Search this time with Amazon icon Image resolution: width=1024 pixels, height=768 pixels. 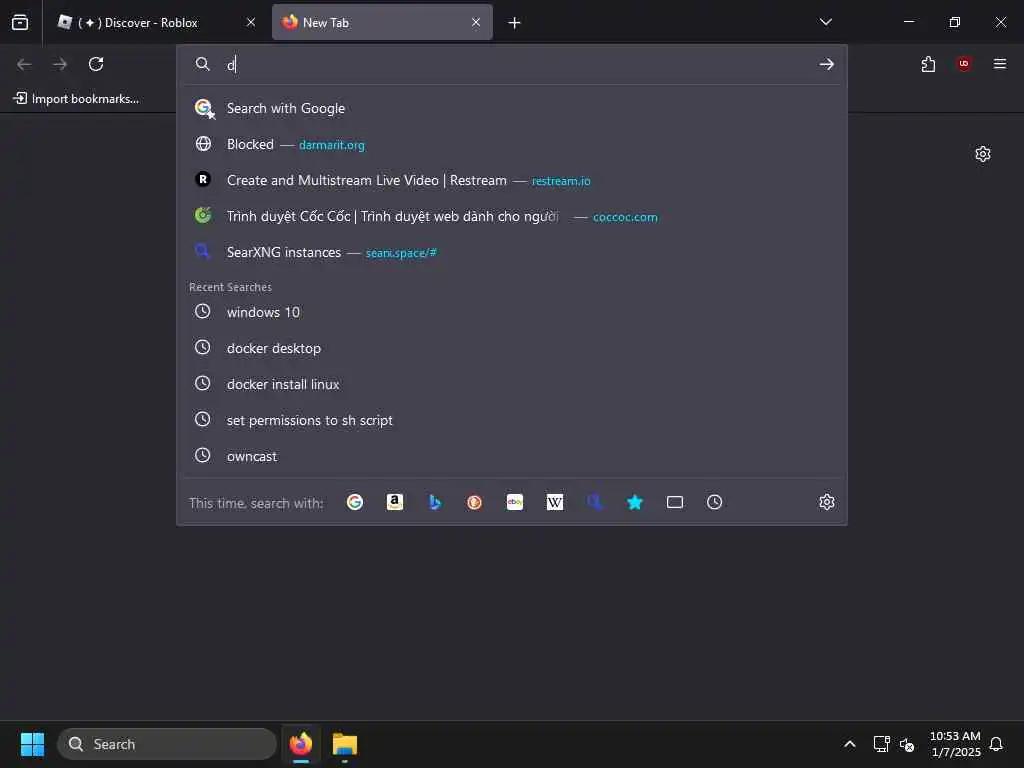pos(394,502)
